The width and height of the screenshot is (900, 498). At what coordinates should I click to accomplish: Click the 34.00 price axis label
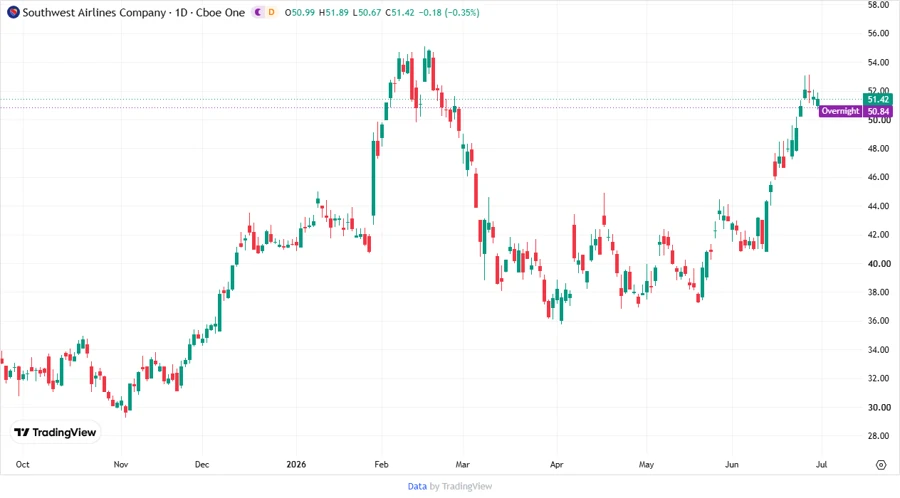(878, 349)
